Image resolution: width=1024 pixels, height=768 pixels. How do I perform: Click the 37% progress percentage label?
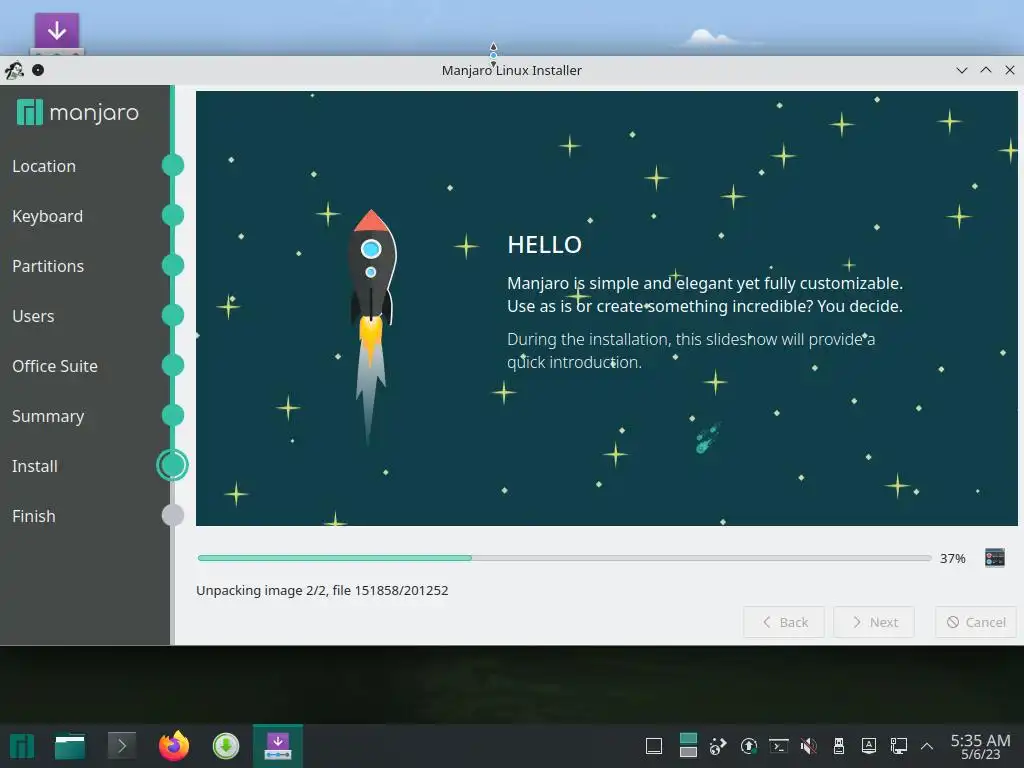[952, 558]
